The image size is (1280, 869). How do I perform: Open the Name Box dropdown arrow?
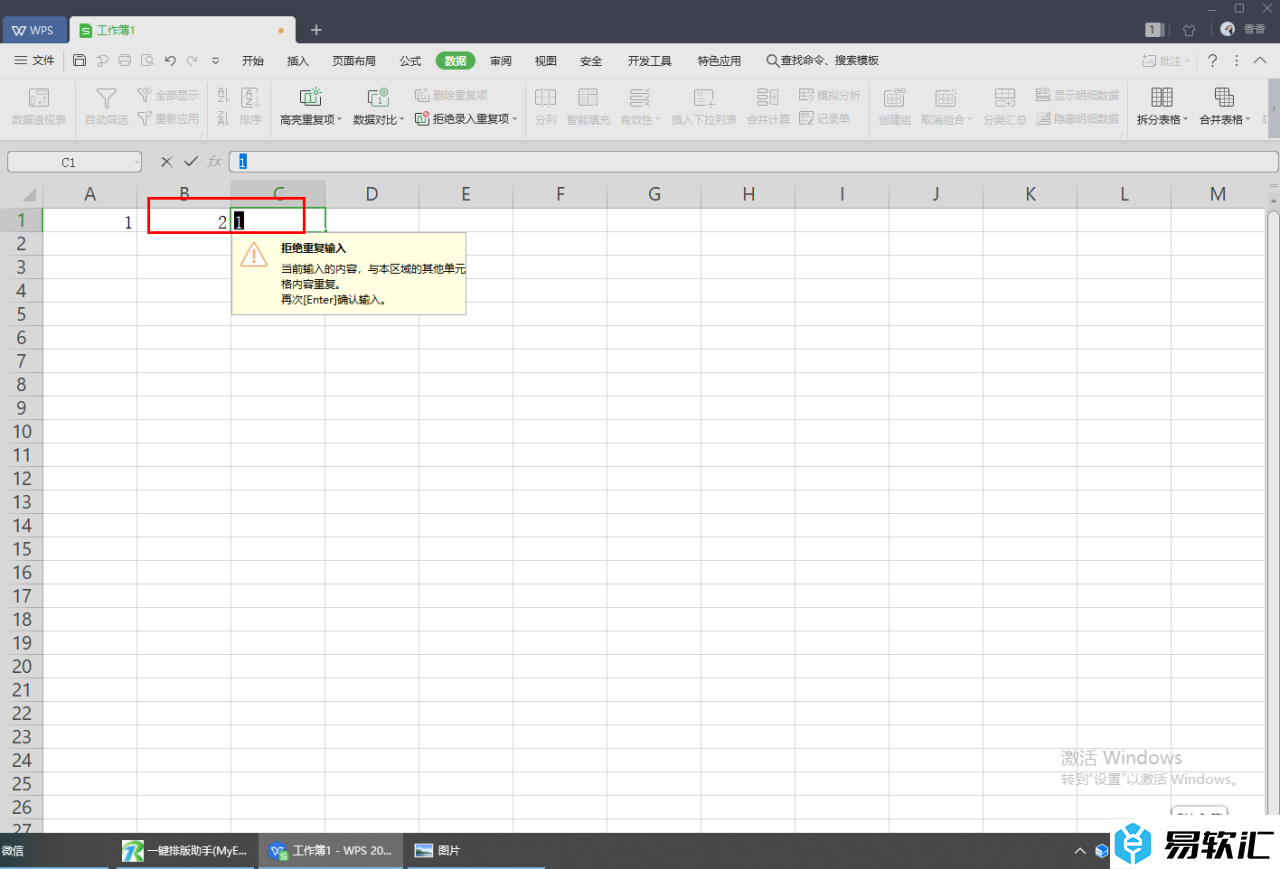click(x=136, y=162)
